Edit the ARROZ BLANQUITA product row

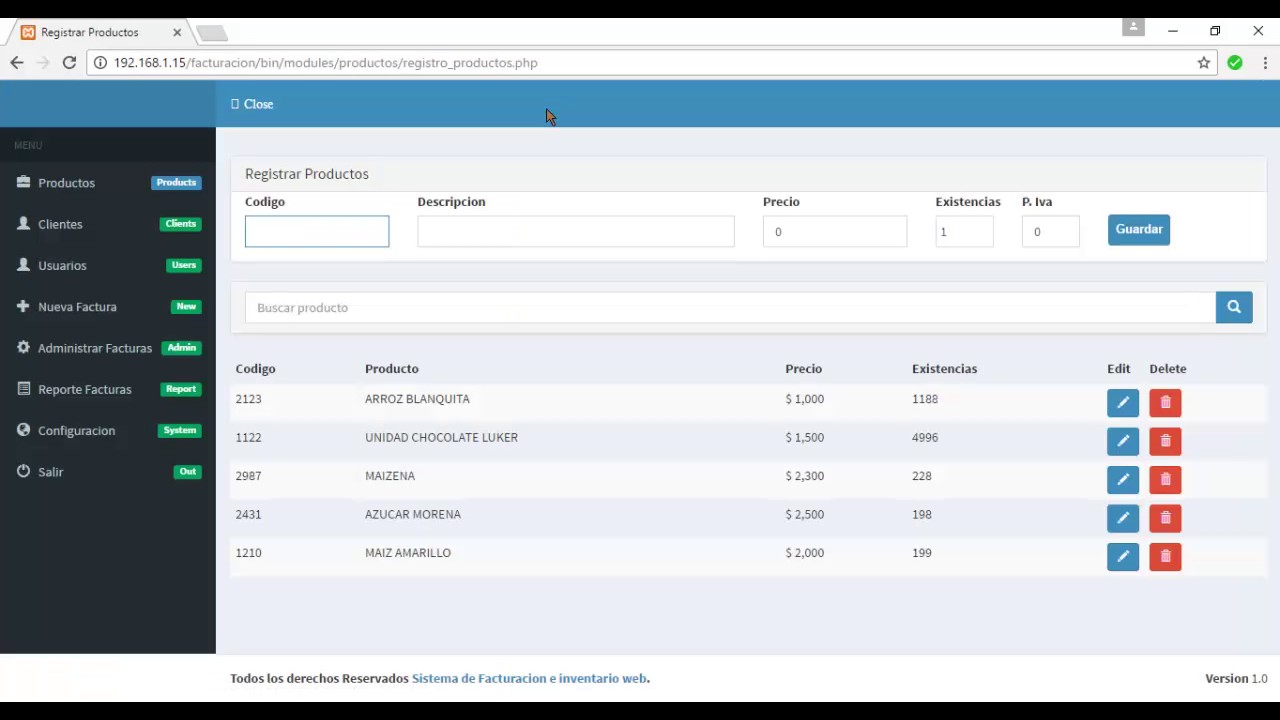pos(1123,403)
